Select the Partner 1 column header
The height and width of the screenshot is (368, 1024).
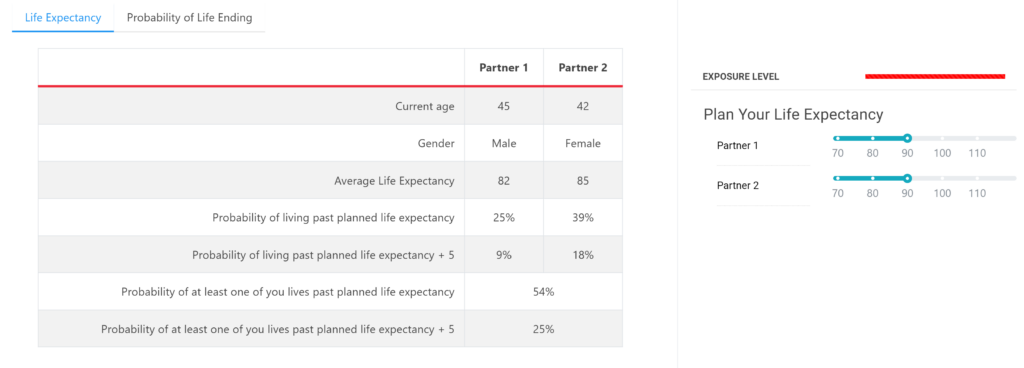504,67
